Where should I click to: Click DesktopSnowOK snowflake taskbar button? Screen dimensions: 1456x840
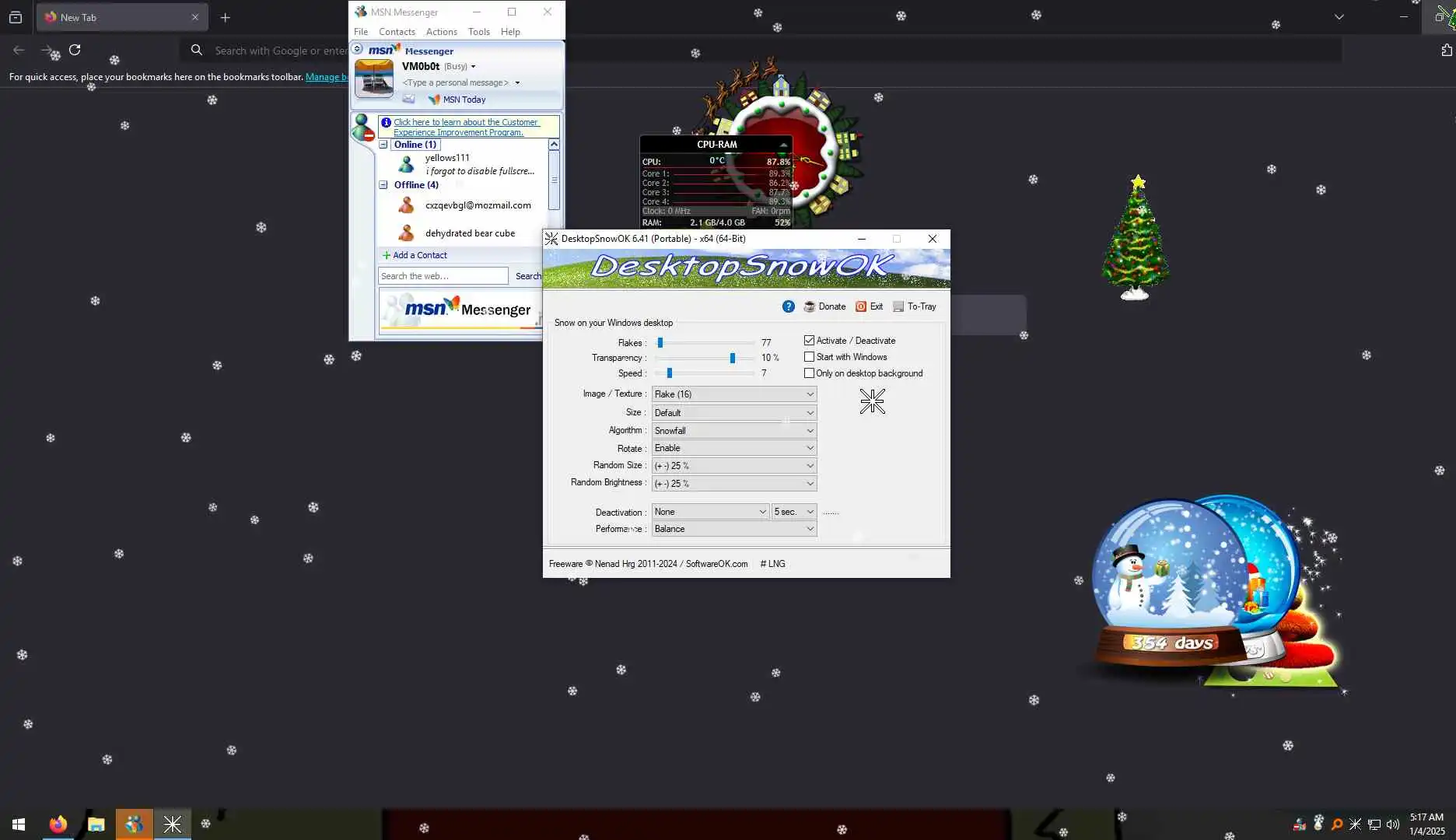(x=173, y=824)
